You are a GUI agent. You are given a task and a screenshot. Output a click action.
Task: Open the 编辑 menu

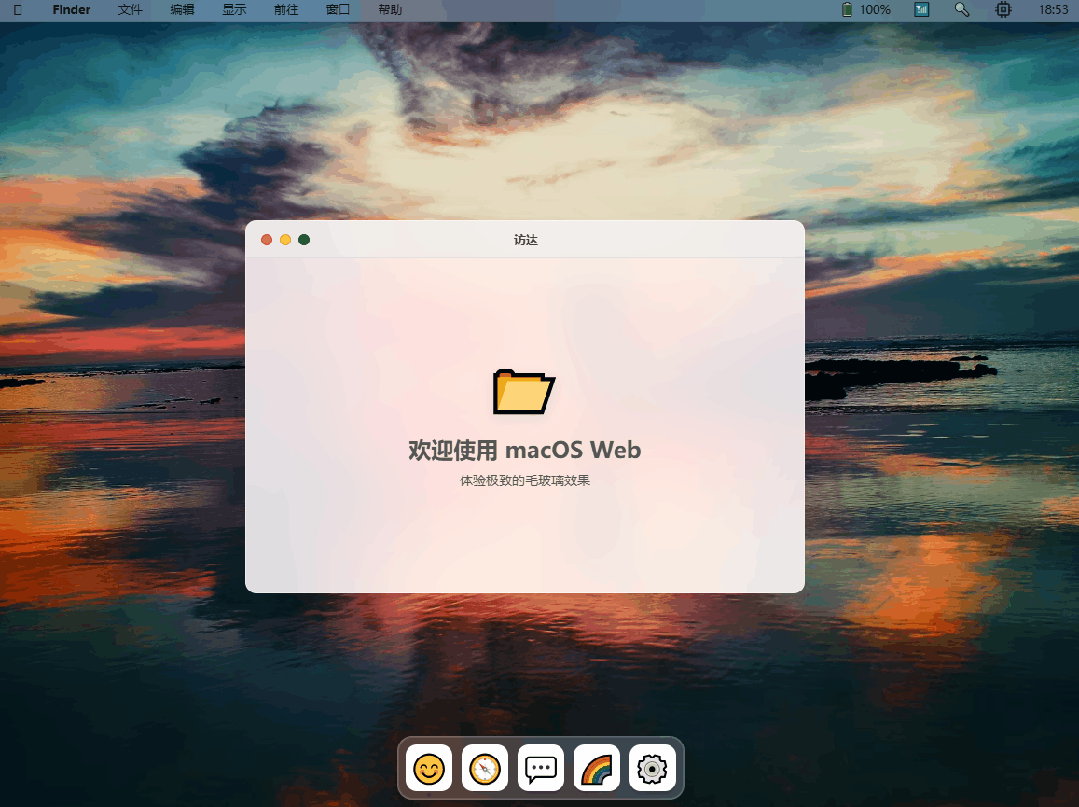[x=182, y=10]
